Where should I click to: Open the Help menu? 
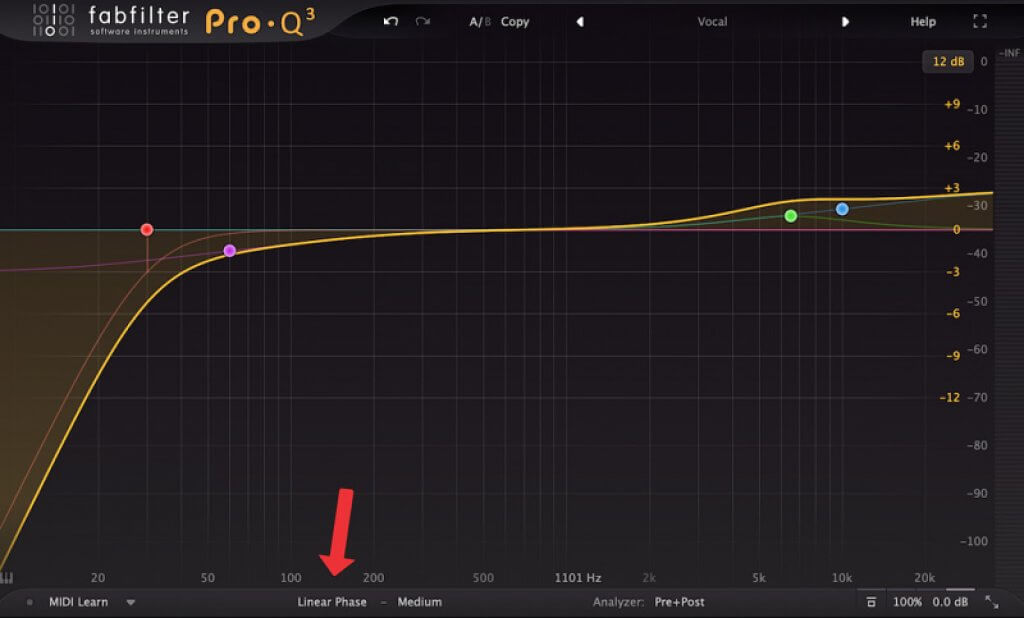pos(922,21)
